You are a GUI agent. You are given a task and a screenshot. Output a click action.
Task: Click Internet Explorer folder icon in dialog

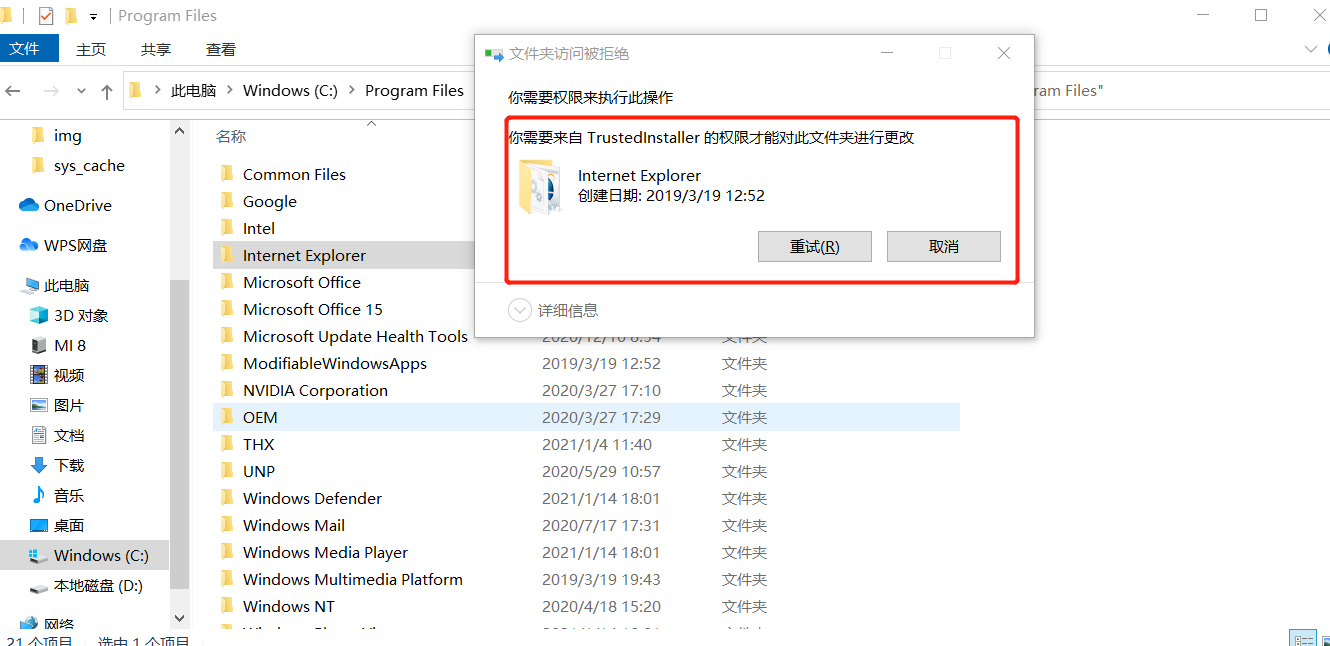[x=541, y=186]
